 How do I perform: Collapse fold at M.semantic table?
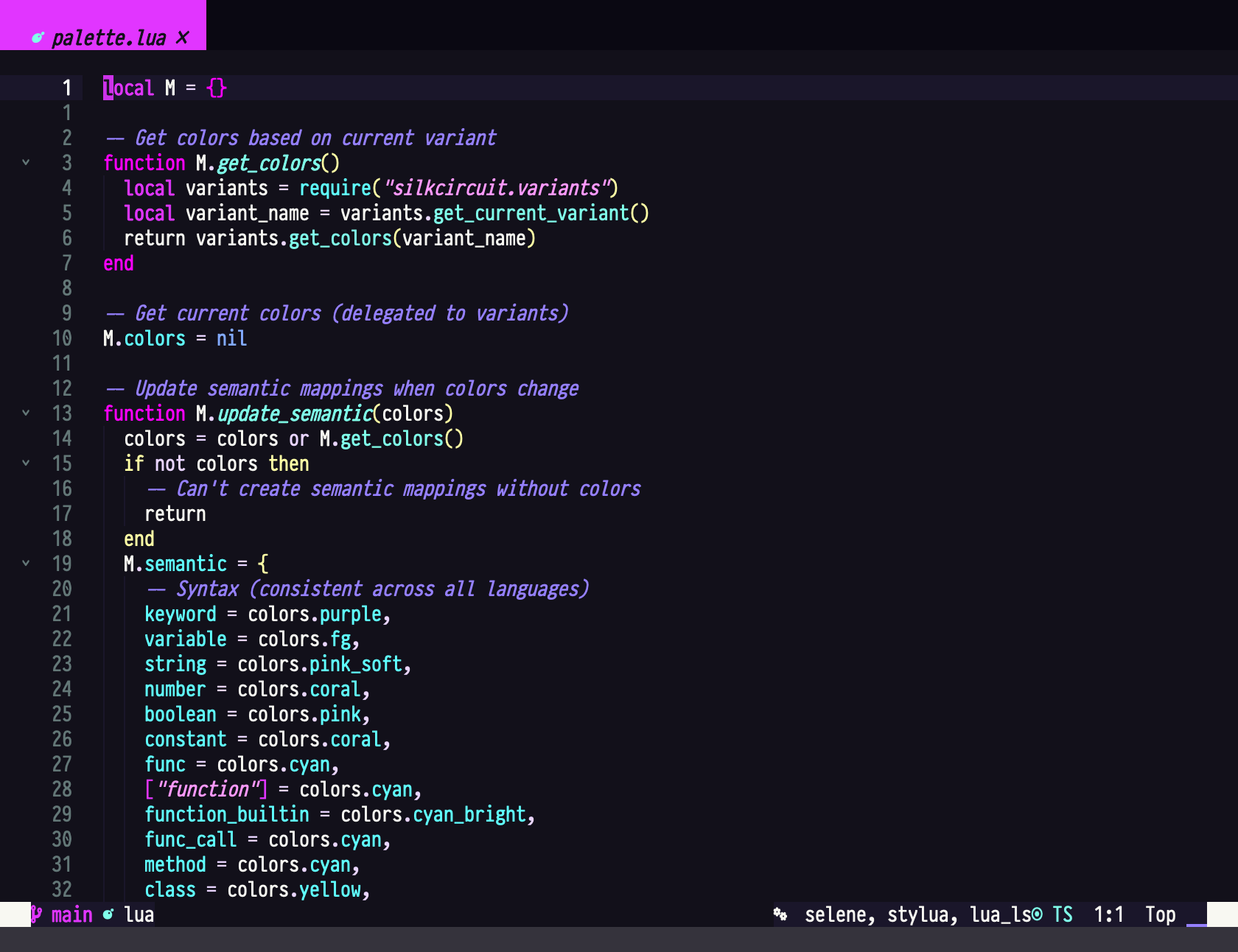tap(26, 564)
